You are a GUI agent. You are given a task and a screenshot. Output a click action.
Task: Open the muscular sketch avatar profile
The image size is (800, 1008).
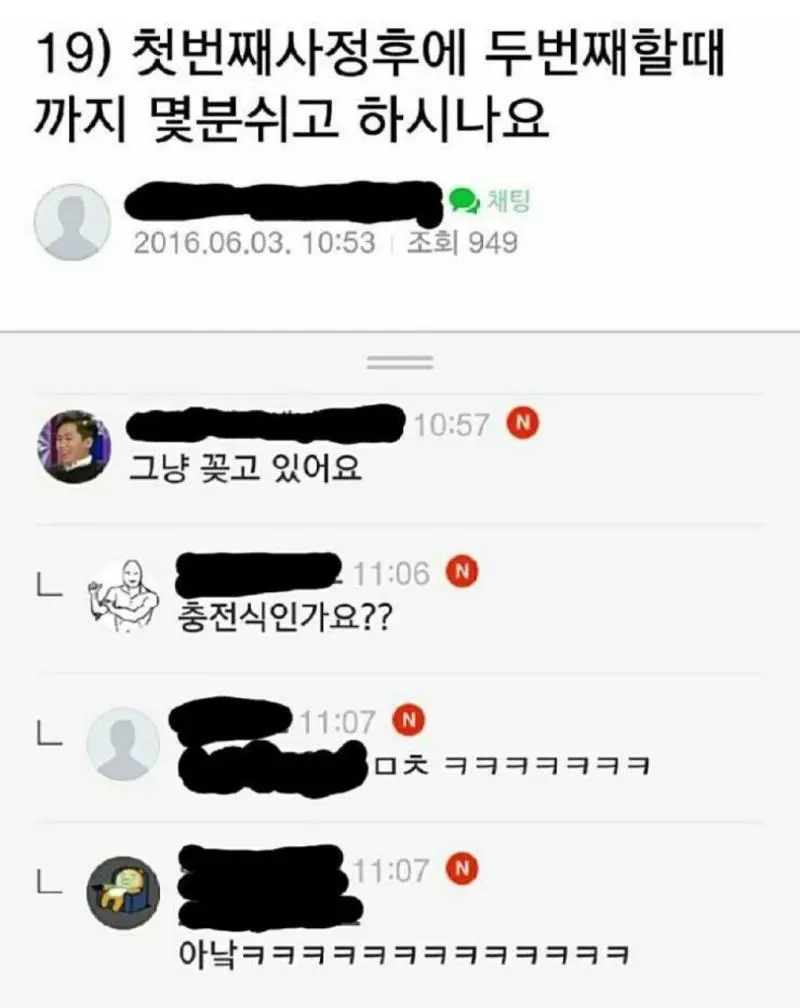coord(124,595)
